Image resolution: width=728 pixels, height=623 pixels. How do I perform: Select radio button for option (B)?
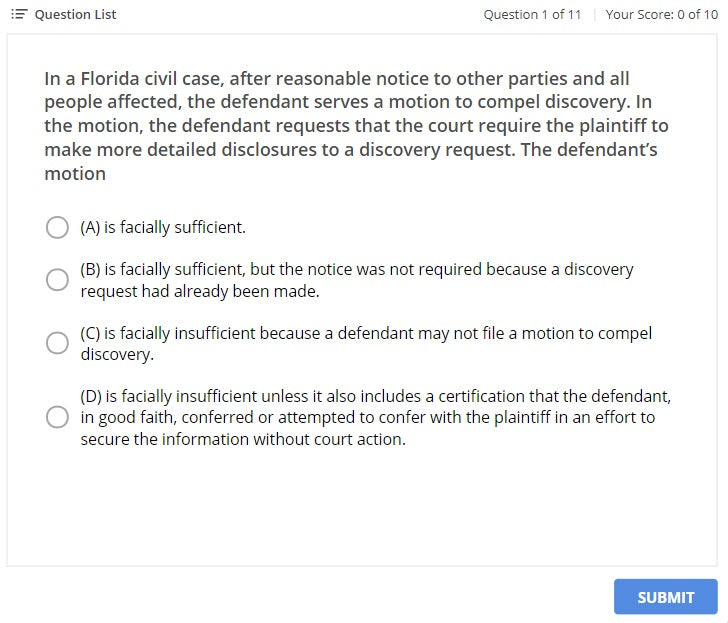[58, 280]
